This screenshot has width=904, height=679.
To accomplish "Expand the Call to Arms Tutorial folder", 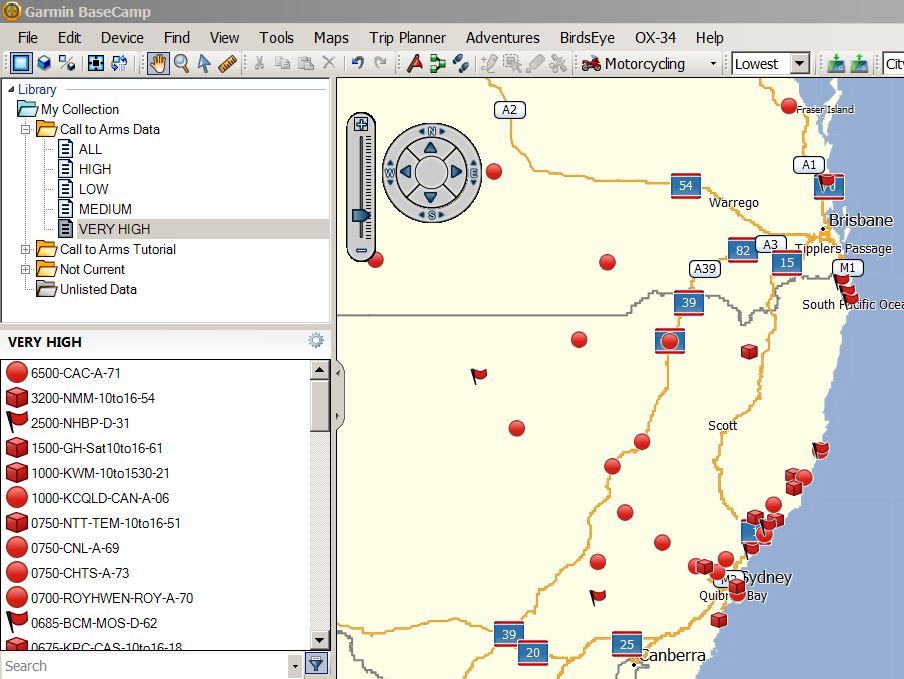I will [25, 249].
